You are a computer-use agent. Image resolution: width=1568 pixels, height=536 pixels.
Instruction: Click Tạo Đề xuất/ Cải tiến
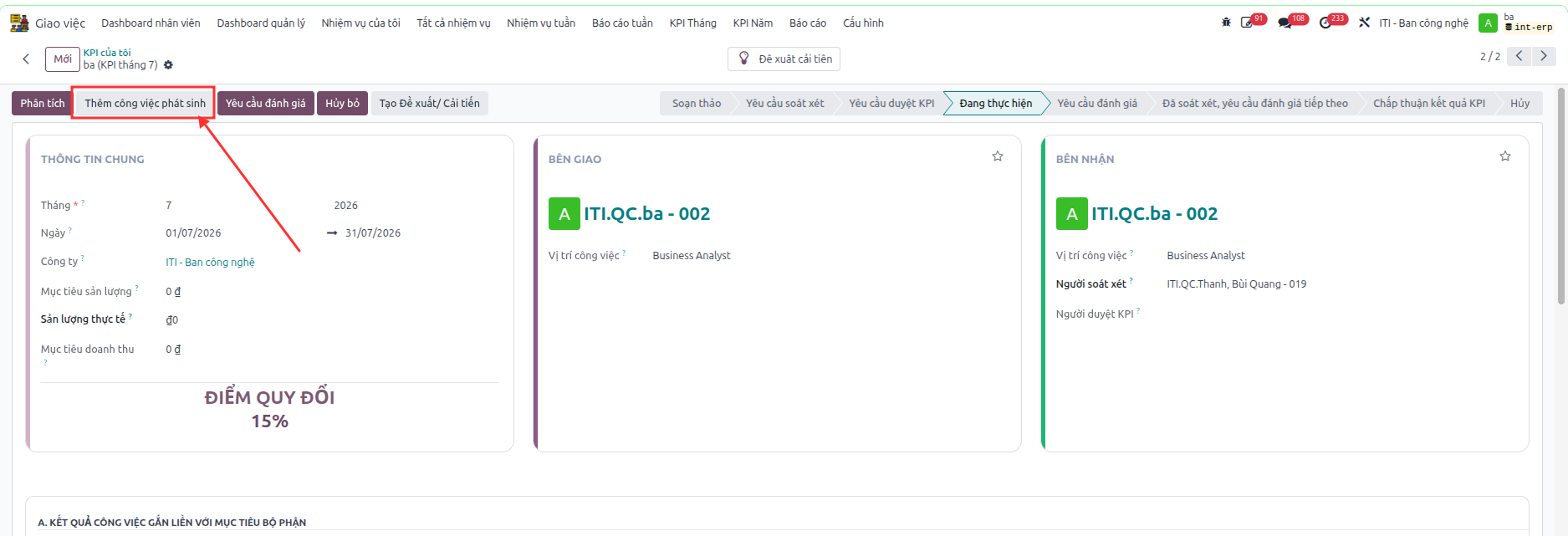click(430, 104)
